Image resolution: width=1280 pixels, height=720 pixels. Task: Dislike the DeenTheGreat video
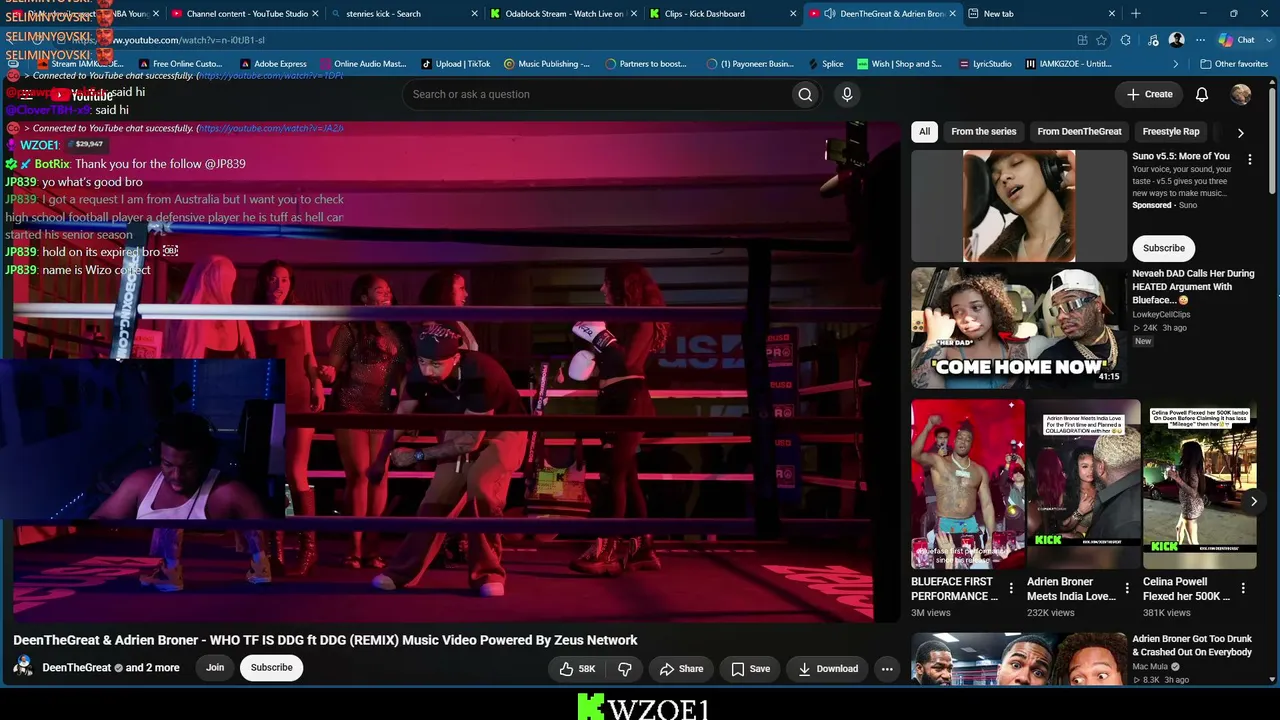pyautogui.click(x=625, y=668)
